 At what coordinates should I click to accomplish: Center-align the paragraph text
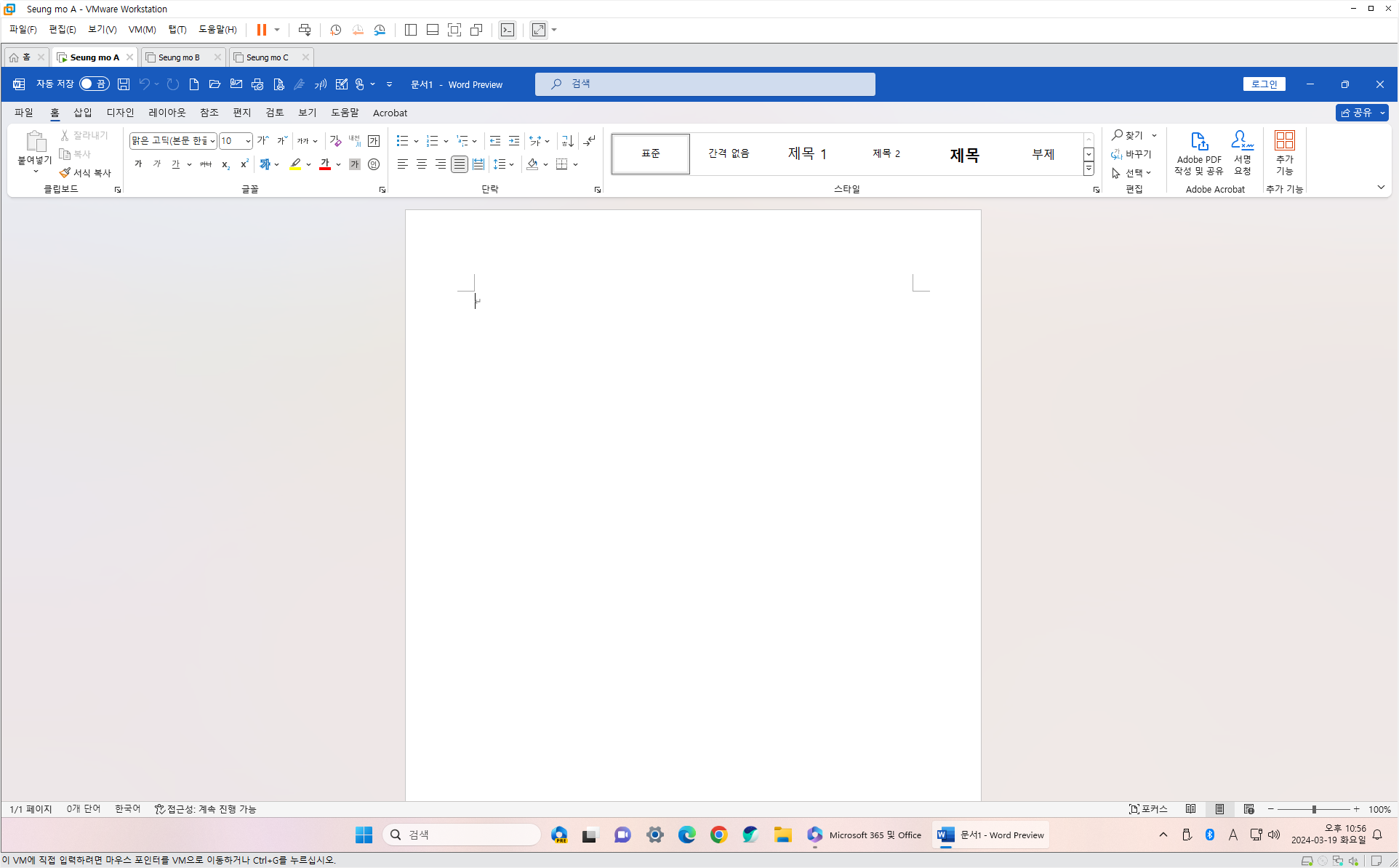[422, 164]
